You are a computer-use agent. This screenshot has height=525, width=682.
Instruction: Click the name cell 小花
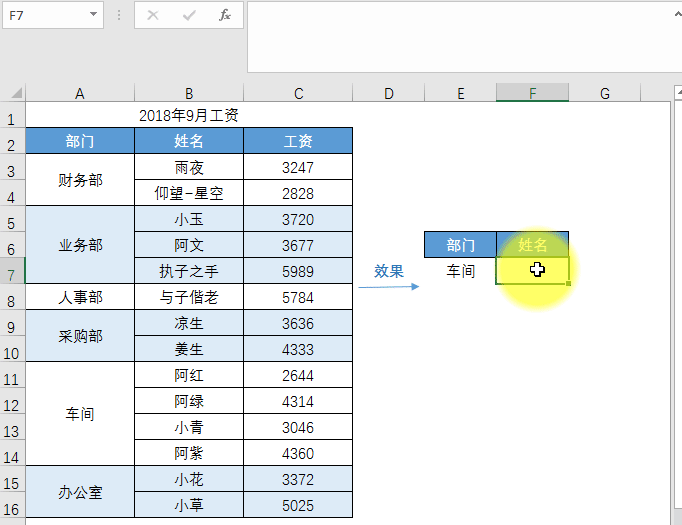click(x=189, y=479)
